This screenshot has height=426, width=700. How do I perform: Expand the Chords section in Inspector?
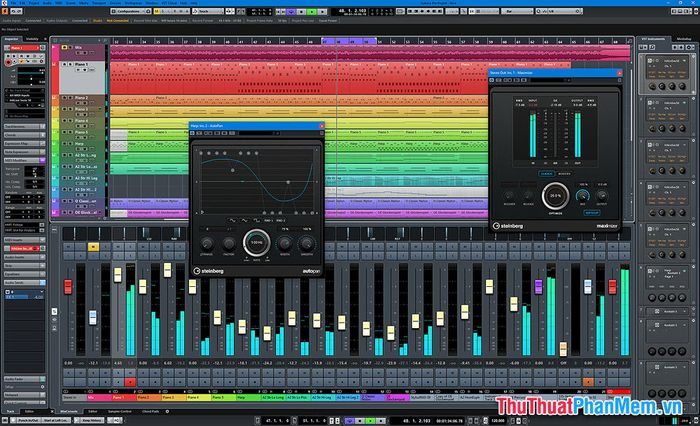[25, 135]
